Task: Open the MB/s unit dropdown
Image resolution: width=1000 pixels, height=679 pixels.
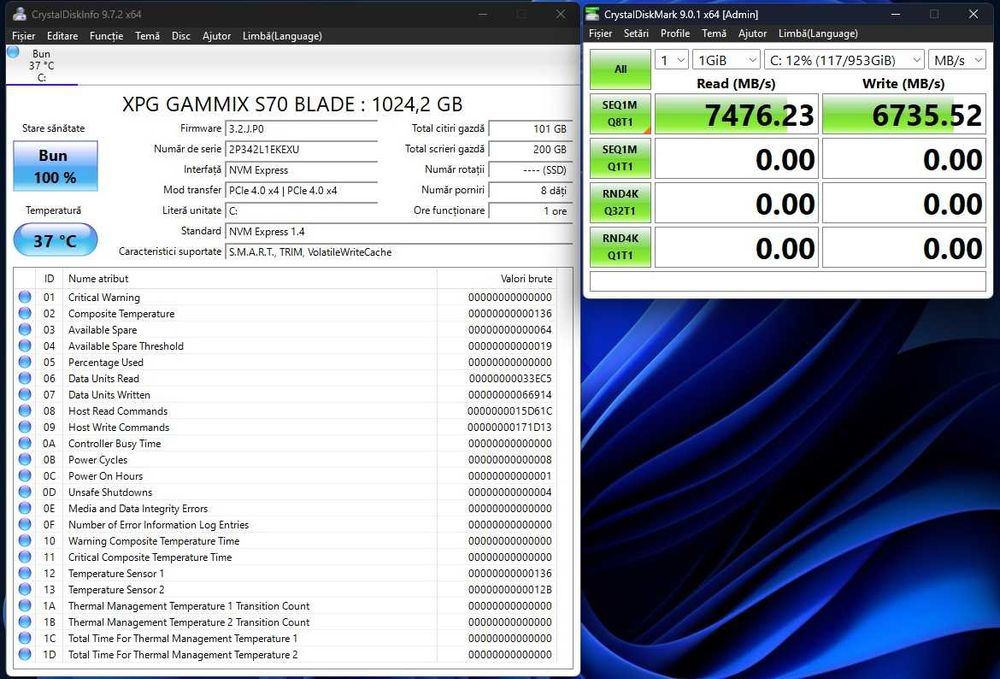Action: 957,60
